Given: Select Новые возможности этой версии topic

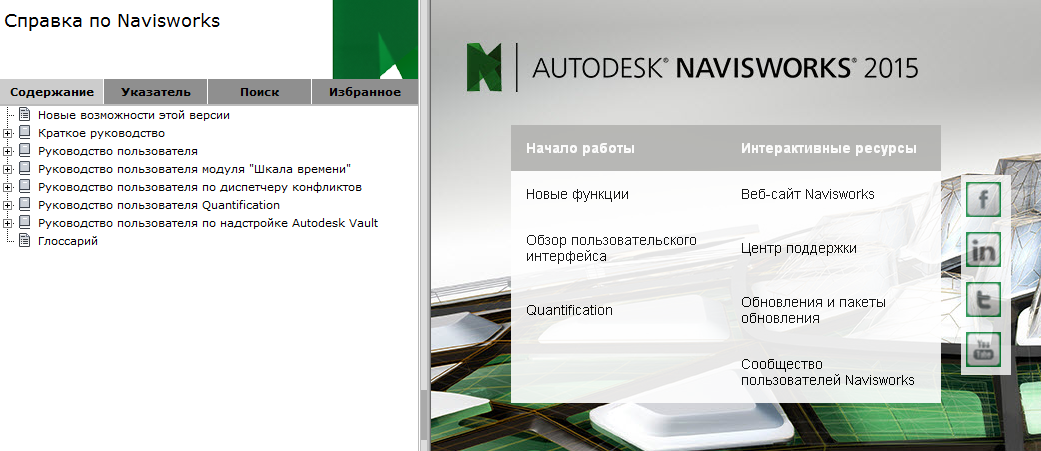Looking at the screenshot, I should (x=133, y=115).
